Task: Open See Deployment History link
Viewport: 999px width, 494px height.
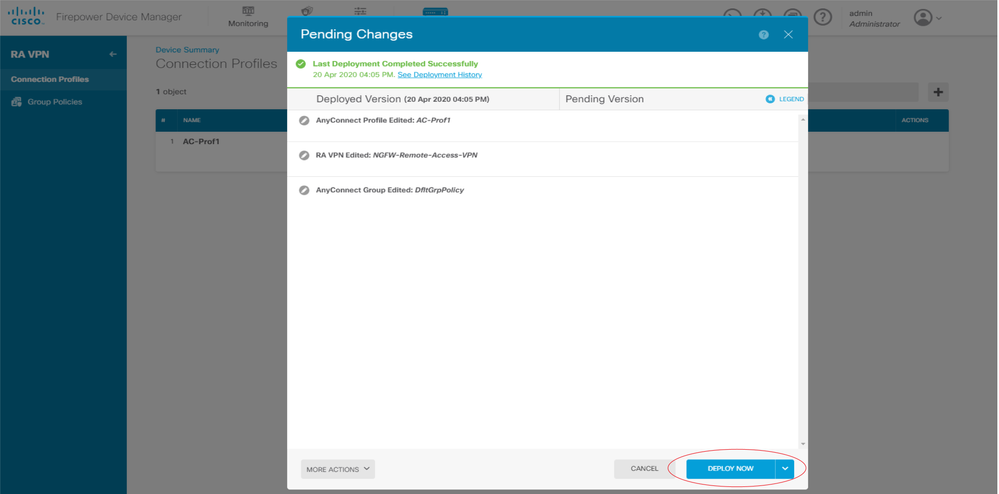Action: pos(440,75)
